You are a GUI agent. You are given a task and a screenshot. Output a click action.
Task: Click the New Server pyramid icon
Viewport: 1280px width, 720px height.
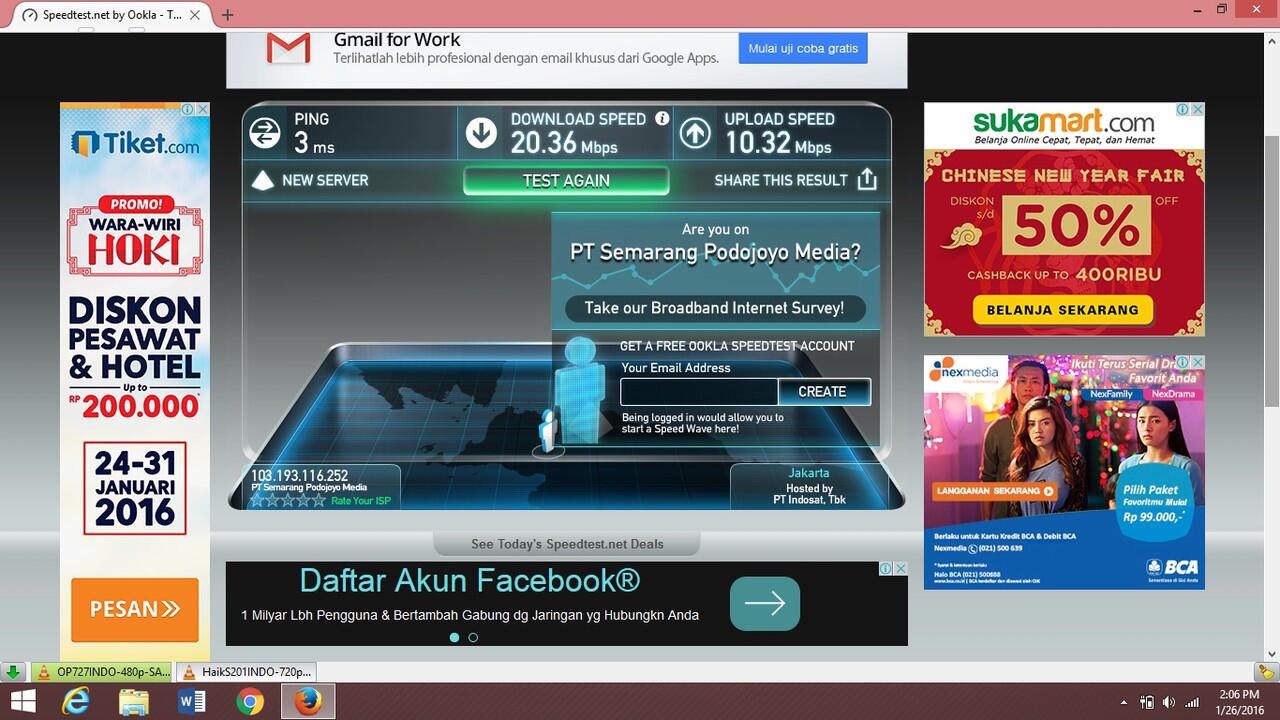click(262, 180)
